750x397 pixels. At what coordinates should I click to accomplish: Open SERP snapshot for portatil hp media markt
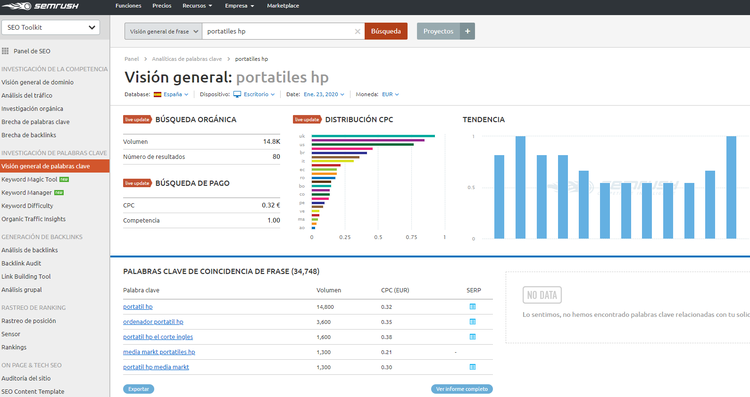point(473,367)
